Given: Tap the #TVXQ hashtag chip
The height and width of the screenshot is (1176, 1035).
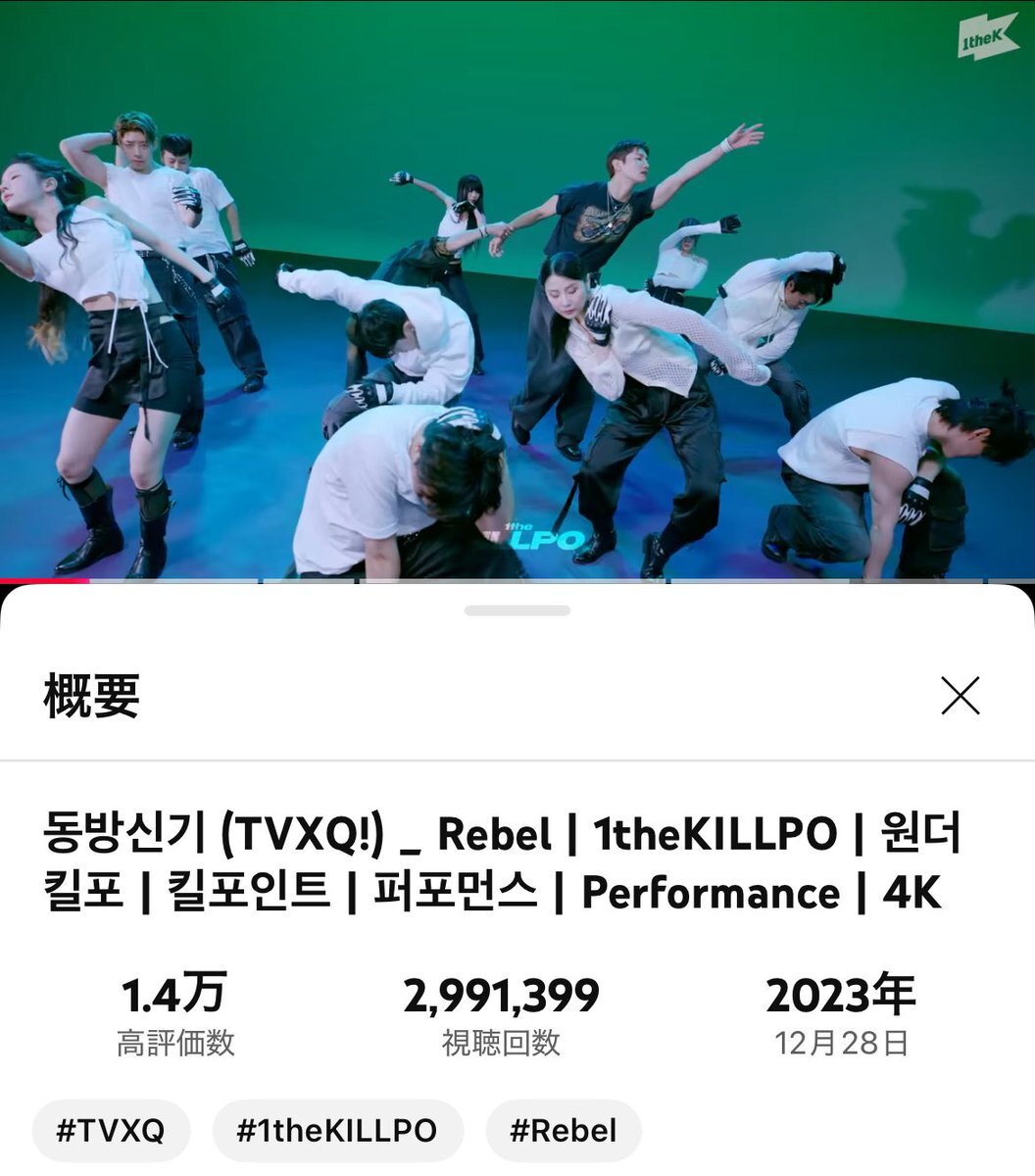Looking at the screenshot, I should click(111, 1130).
